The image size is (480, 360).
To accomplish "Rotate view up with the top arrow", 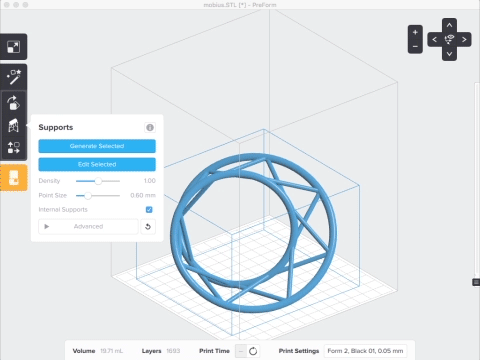I will click(449, 25).
